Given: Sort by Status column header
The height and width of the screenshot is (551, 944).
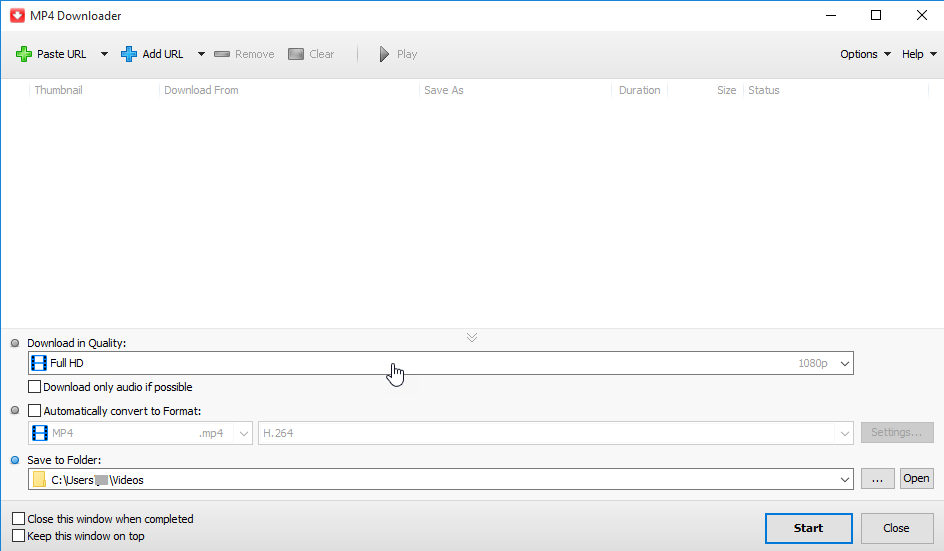Looking at the screenshot, I should 763,90.
